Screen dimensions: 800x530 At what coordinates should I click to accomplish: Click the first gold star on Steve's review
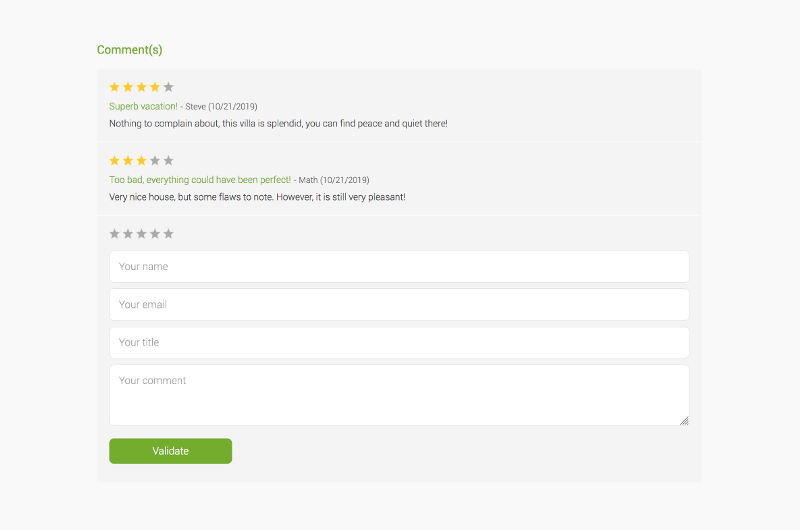[x=115, y=87]
